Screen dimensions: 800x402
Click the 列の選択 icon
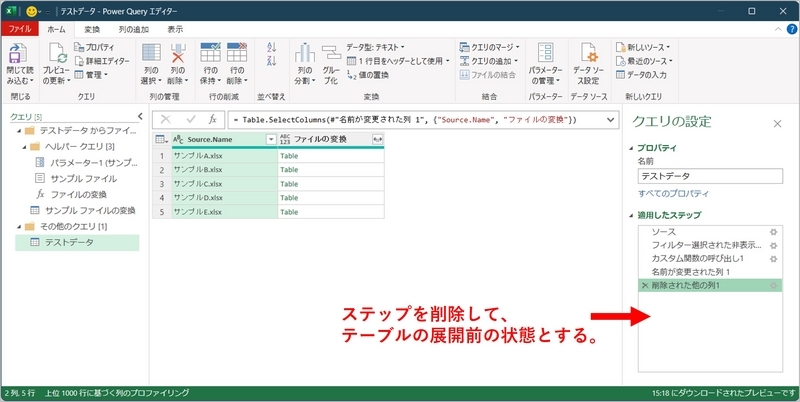[x=152, y=53]
